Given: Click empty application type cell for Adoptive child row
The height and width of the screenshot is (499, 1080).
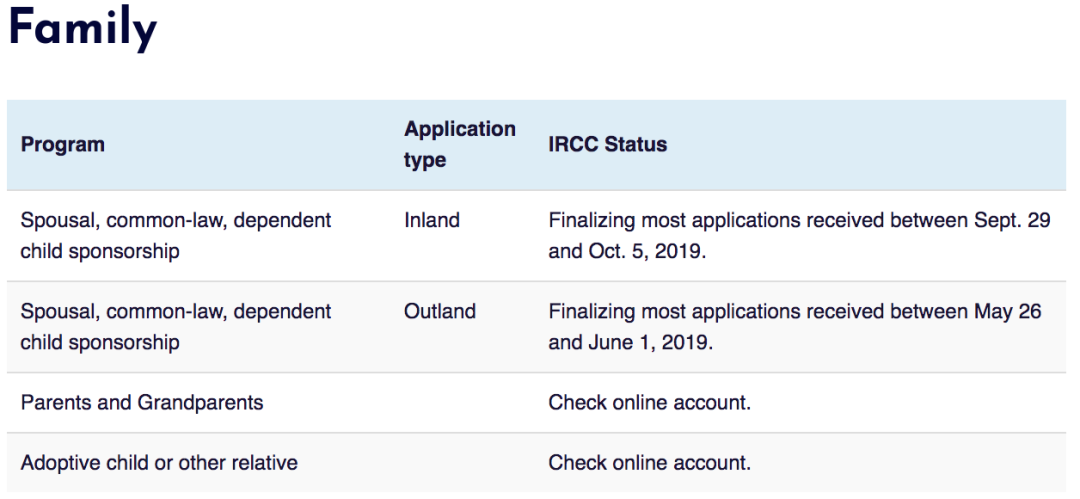Looking at the screenshot, I should (462, 463).
